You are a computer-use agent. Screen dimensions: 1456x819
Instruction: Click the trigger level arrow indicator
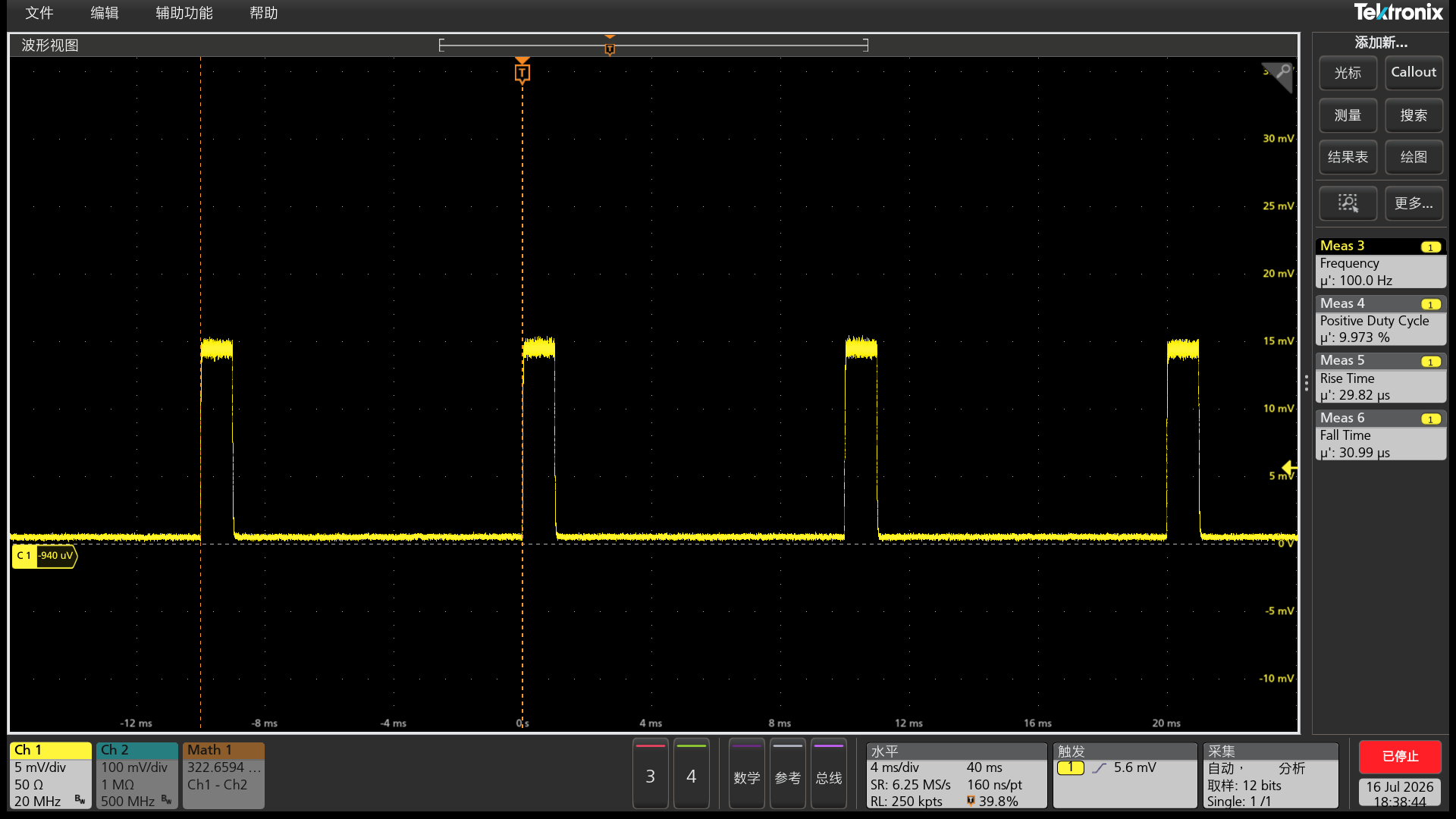pyautogui.click(x=1289, y=468)
